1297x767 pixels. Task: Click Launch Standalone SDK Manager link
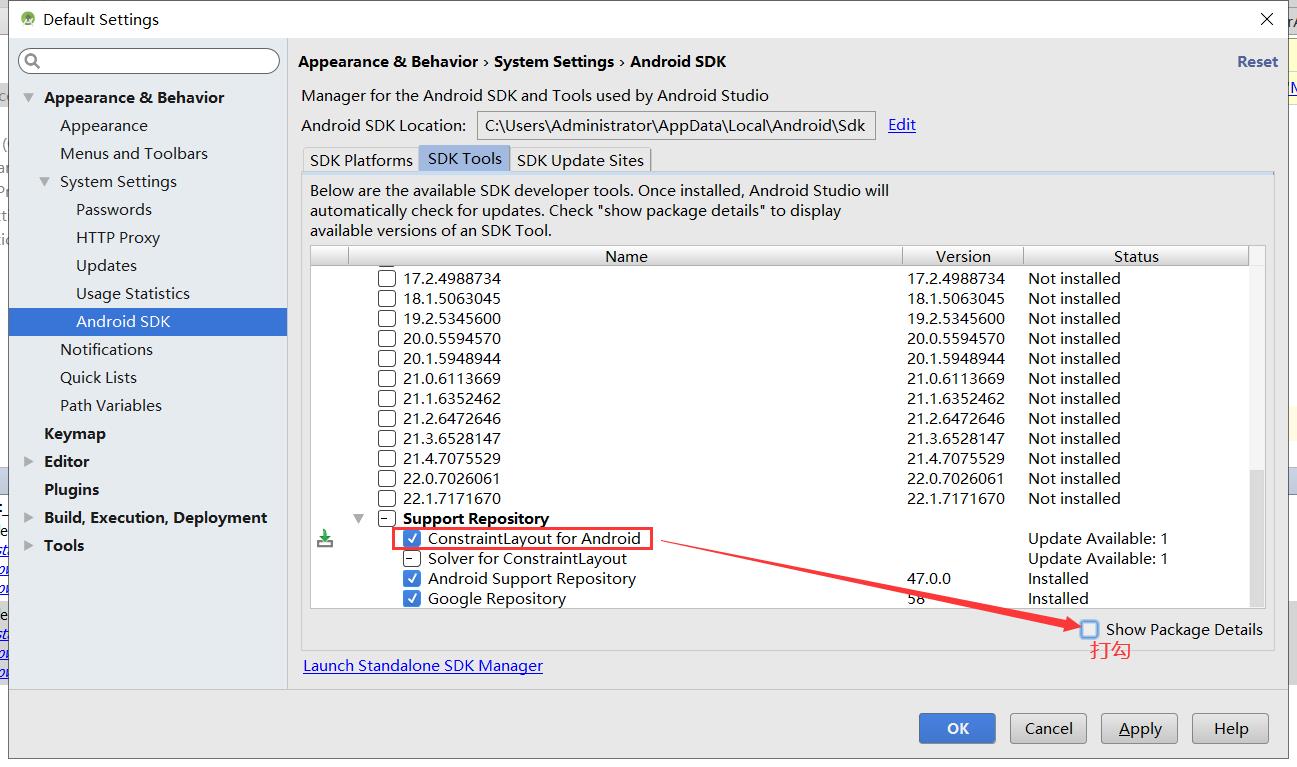(x=423, y=666)
